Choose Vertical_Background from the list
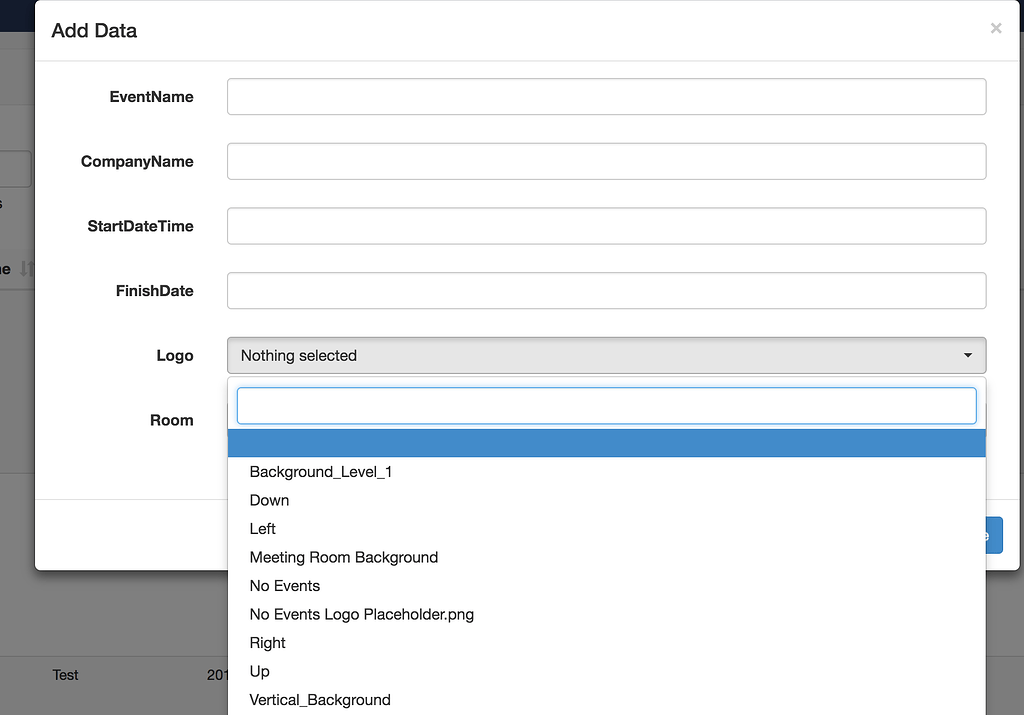 [606, 700]
